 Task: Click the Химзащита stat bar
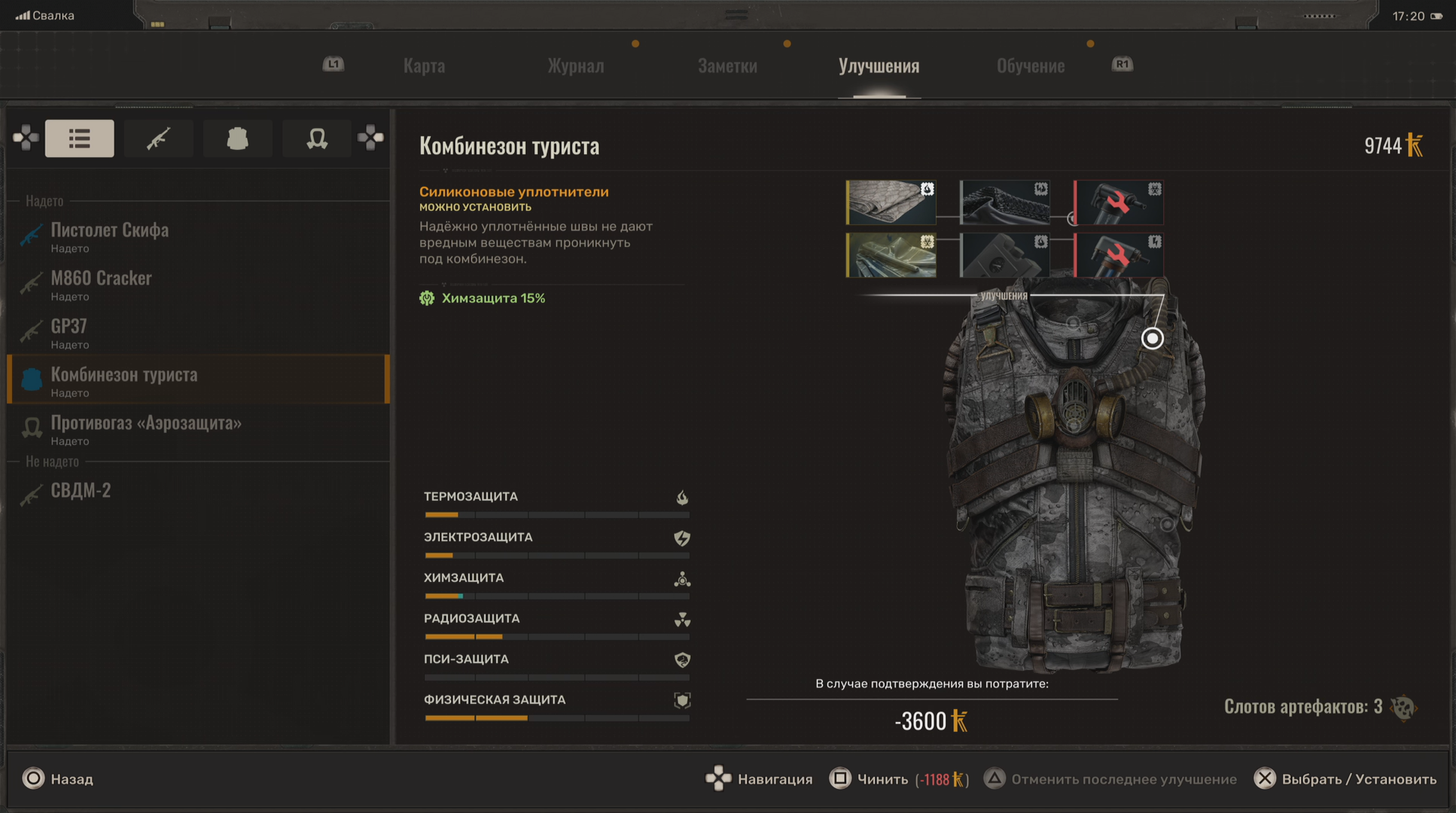tap(556, 595)
